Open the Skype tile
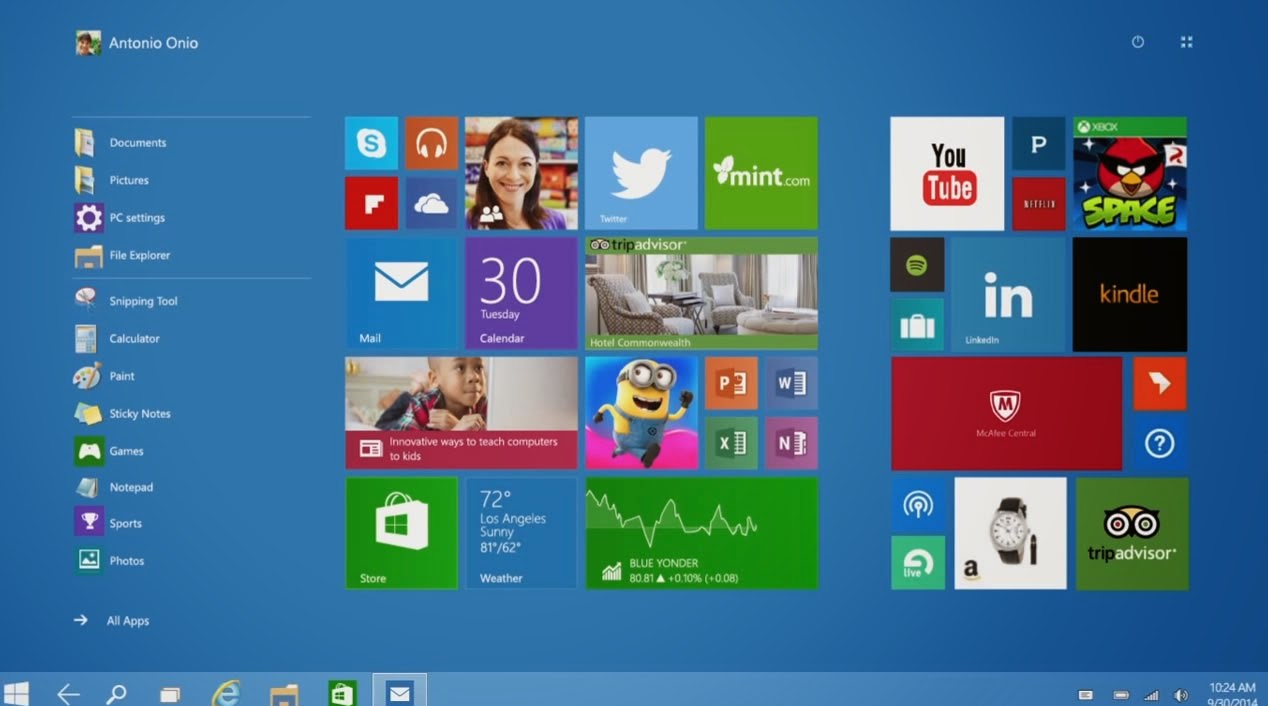The height and width of the screenshot is (706, 1268). [x=371, y=143]
